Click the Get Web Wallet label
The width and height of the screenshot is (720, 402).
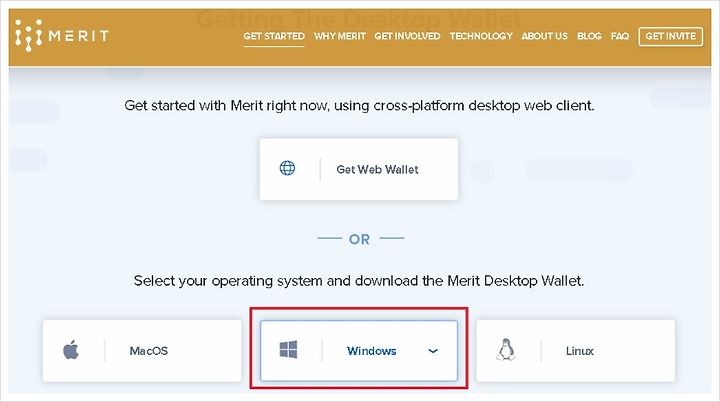pyautogui.click(x=377, y=170)
